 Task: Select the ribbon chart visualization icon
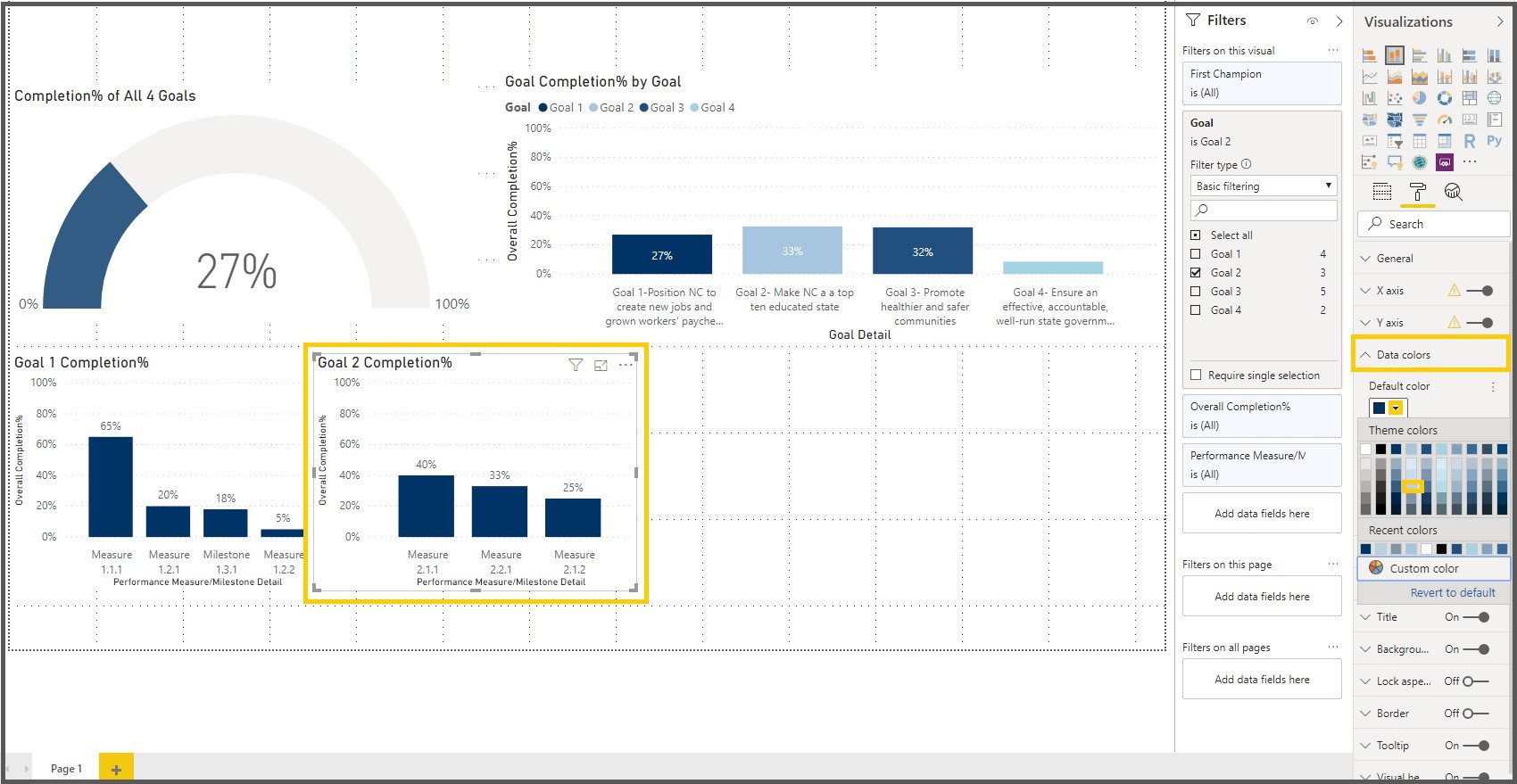point(1495,77)
